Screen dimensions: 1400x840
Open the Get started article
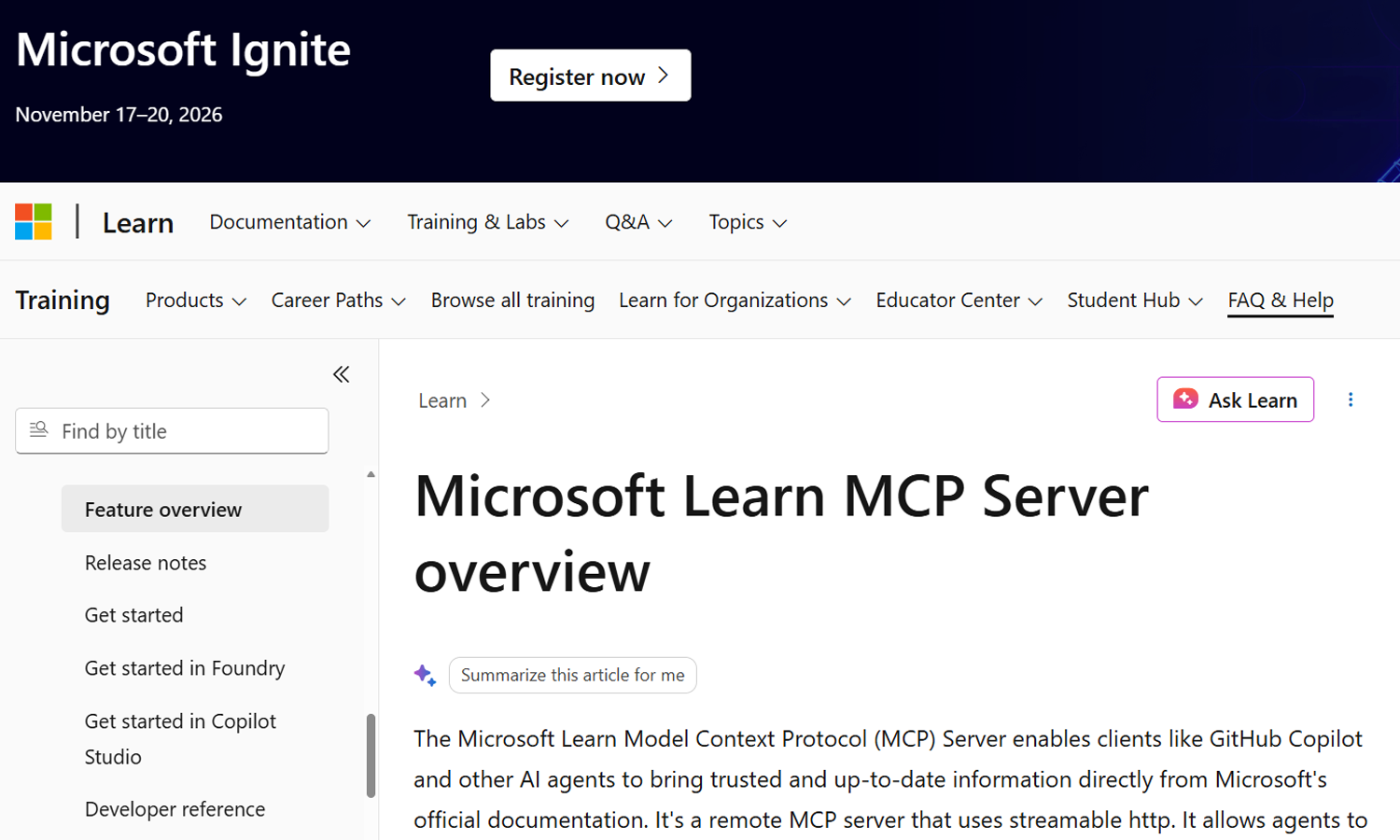click(134, 615)
